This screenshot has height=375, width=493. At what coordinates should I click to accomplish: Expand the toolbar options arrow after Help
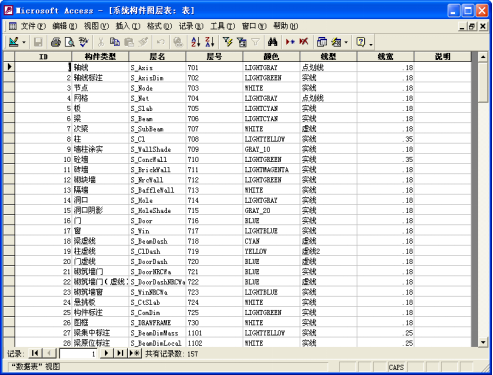click(x=371, y=43)
